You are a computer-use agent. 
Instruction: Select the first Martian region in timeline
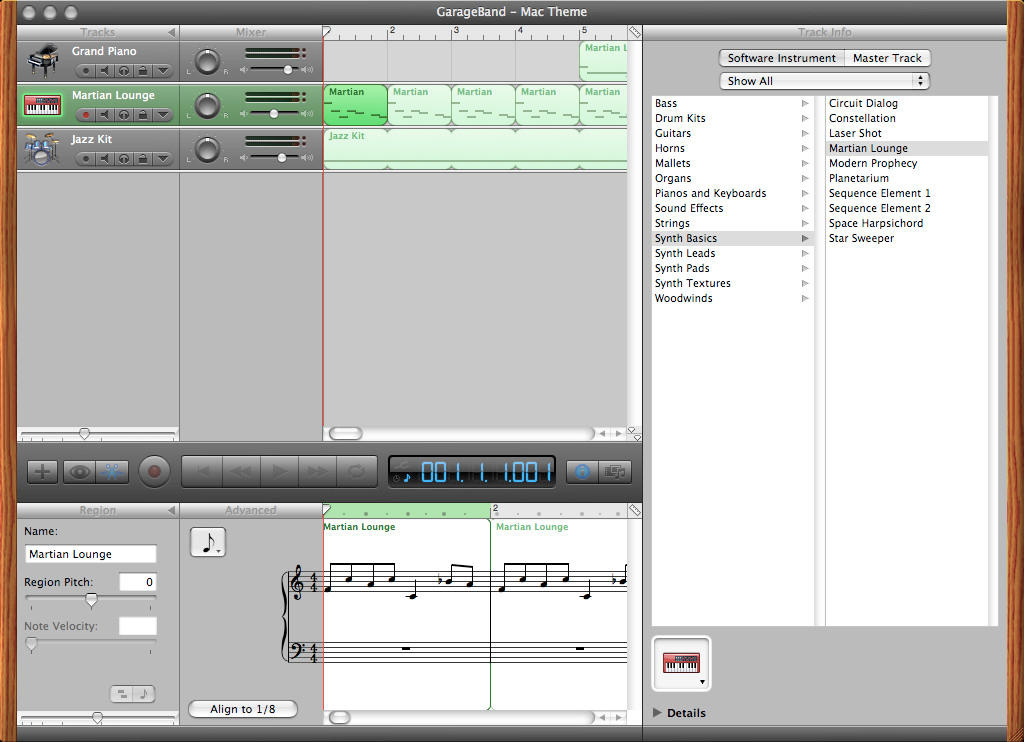click(355, 105)
